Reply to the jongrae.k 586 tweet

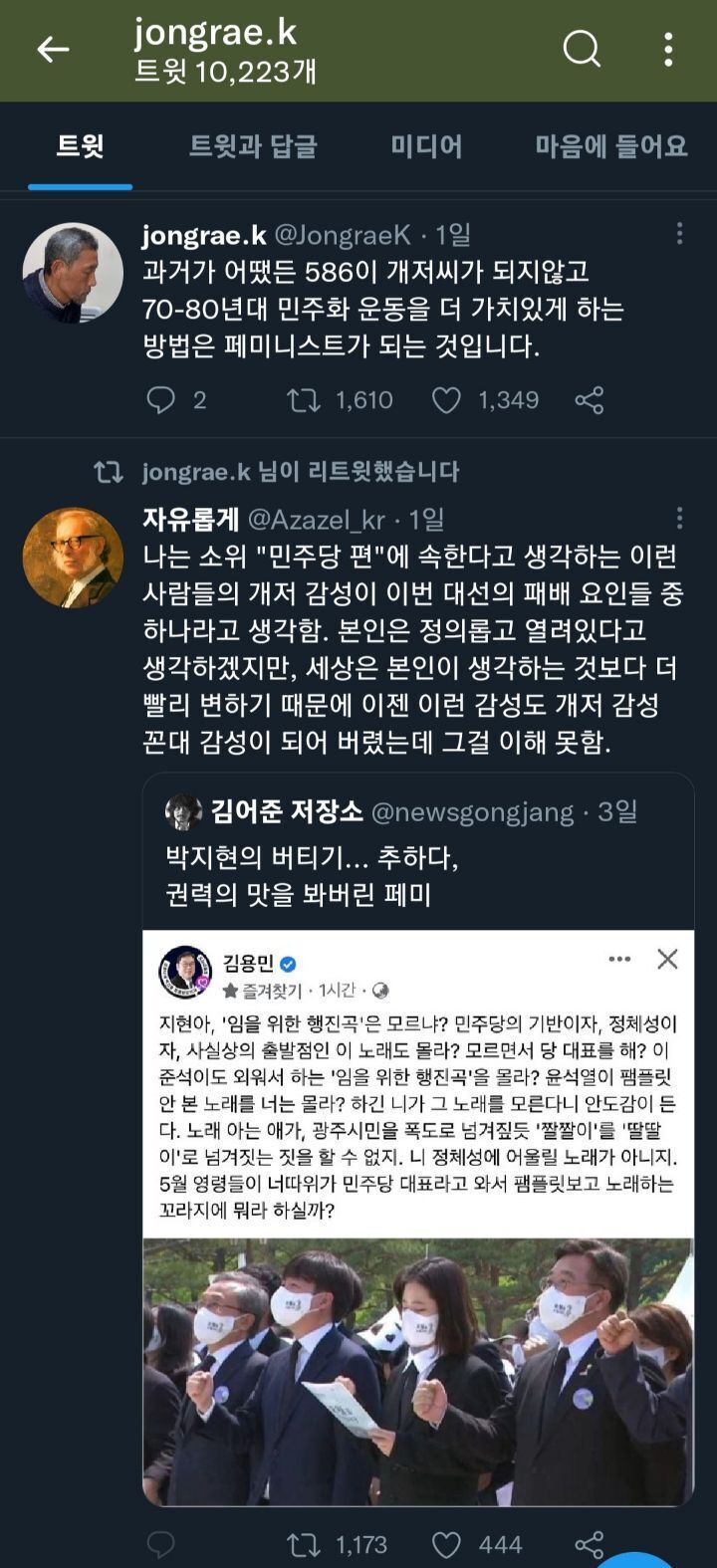pyautogui.click(x=161, y=400)
